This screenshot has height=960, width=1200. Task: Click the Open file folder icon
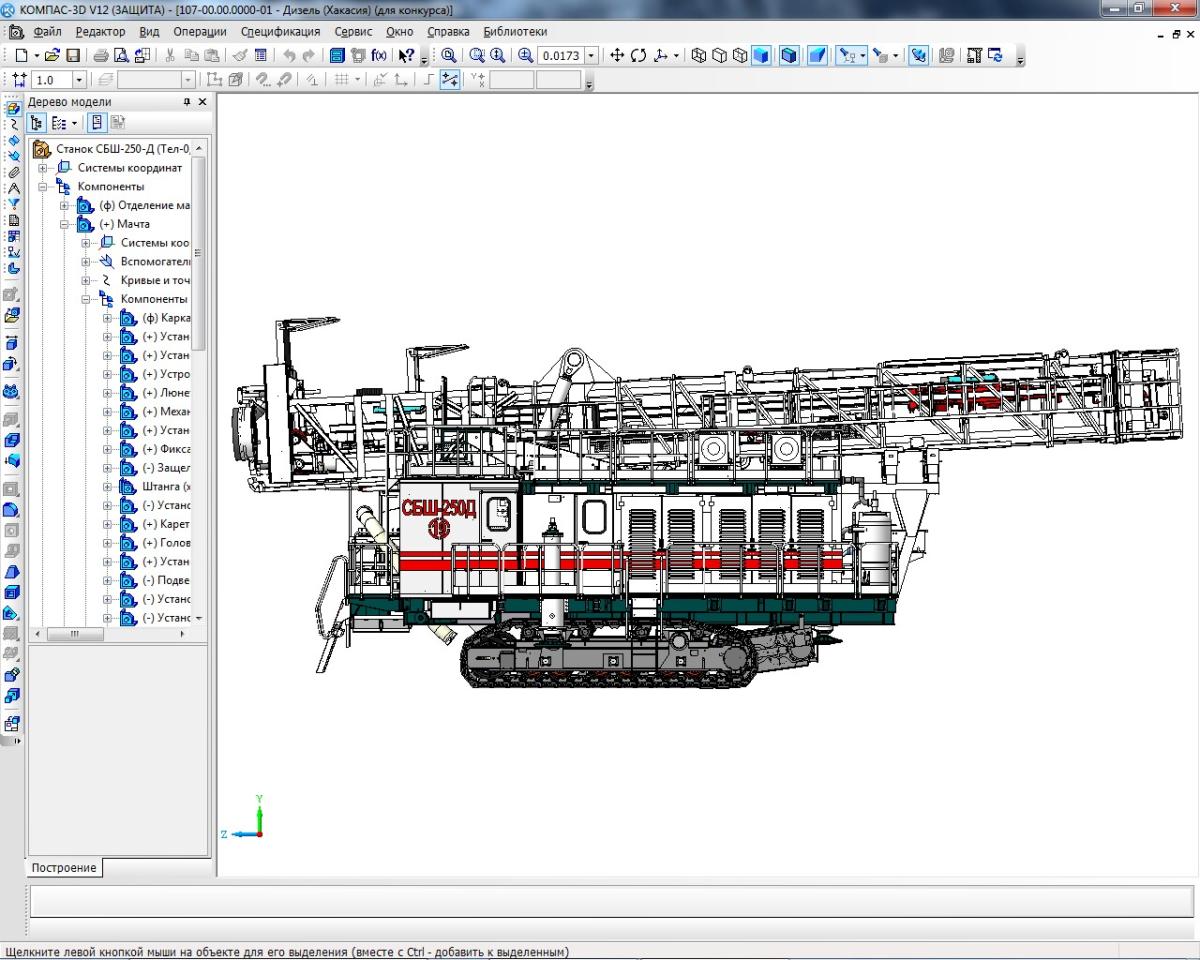click(x=53, y=56)
